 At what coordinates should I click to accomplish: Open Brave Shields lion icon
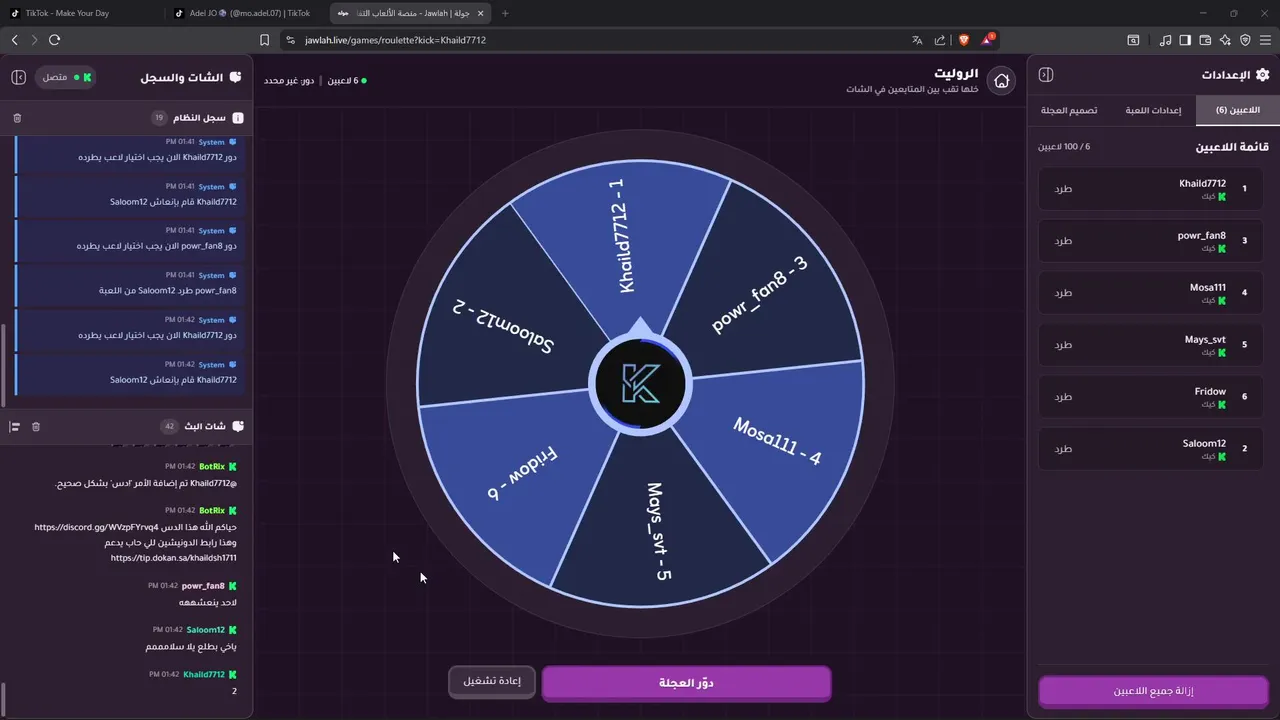click(x=964, y=40)
